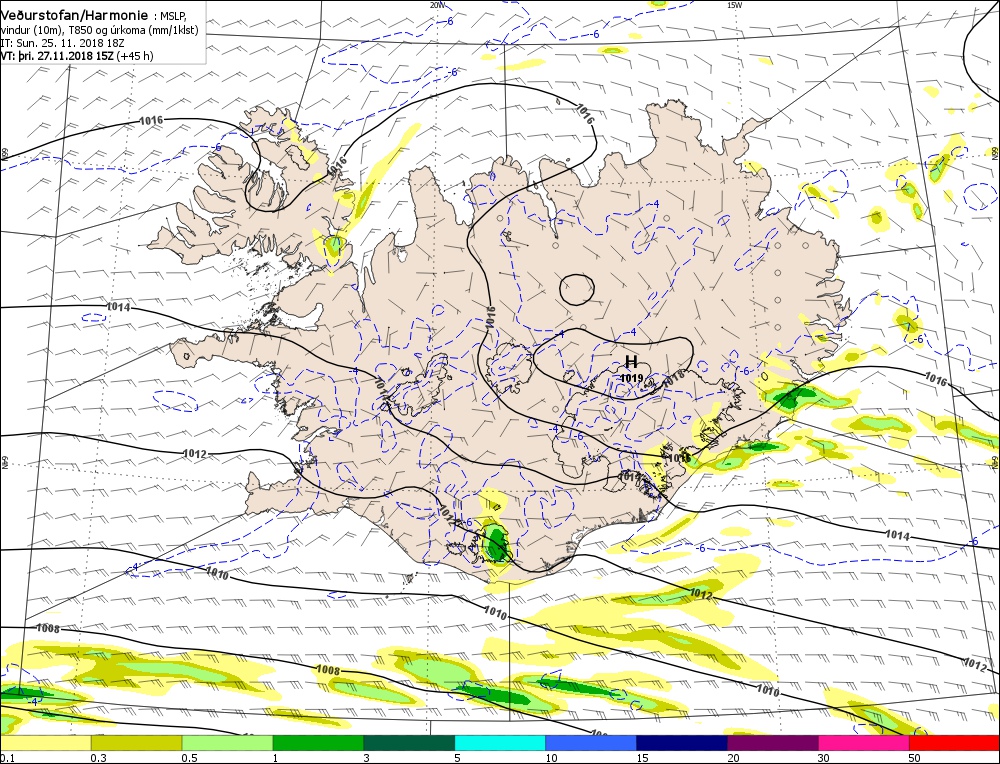Click the legend value label 15
Viewport: 1000px width, 764px height.
coord(642,758)
